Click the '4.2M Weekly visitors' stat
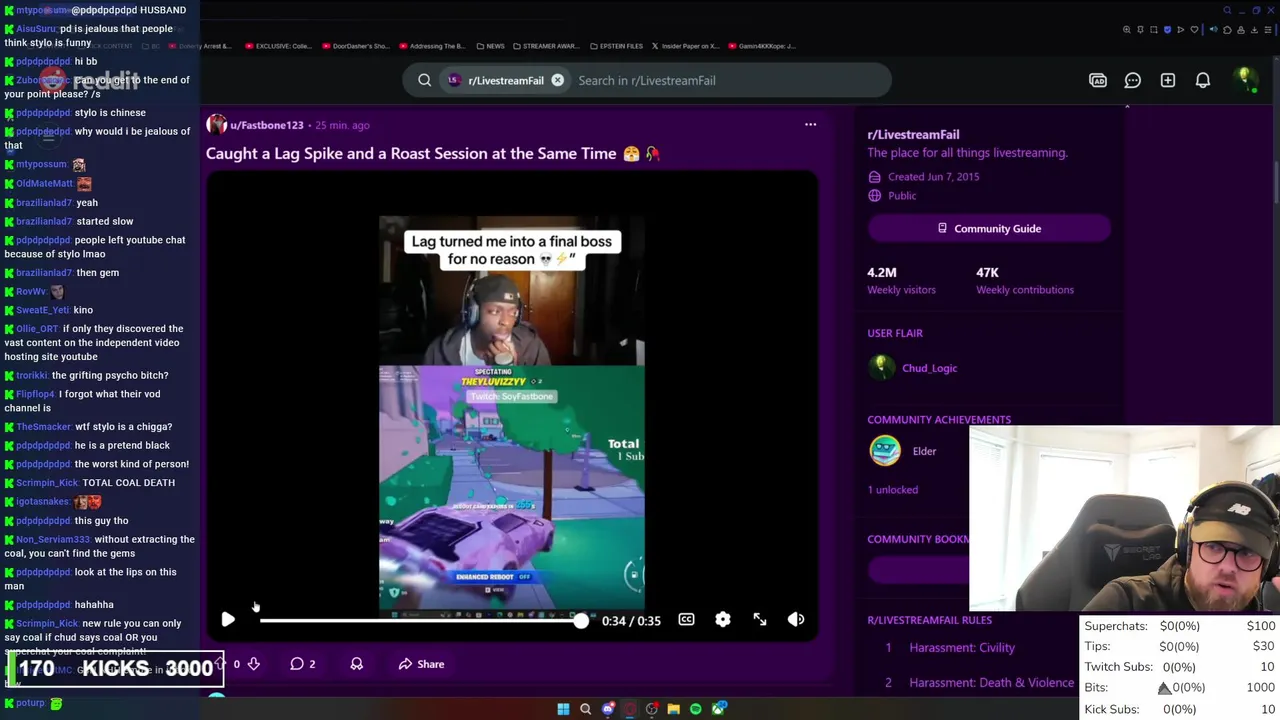1280x720 pixels. (x=901, y=280)
